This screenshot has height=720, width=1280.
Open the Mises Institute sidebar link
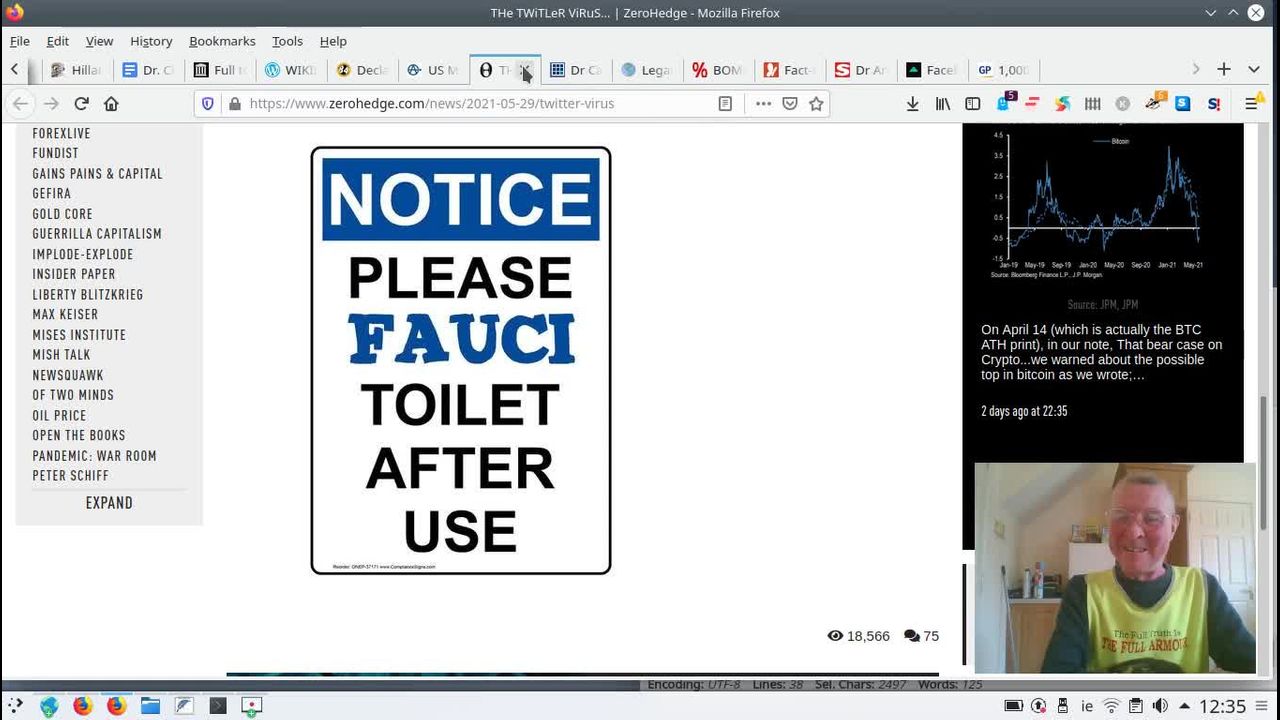pyautogui.click(x=79, y=335)
